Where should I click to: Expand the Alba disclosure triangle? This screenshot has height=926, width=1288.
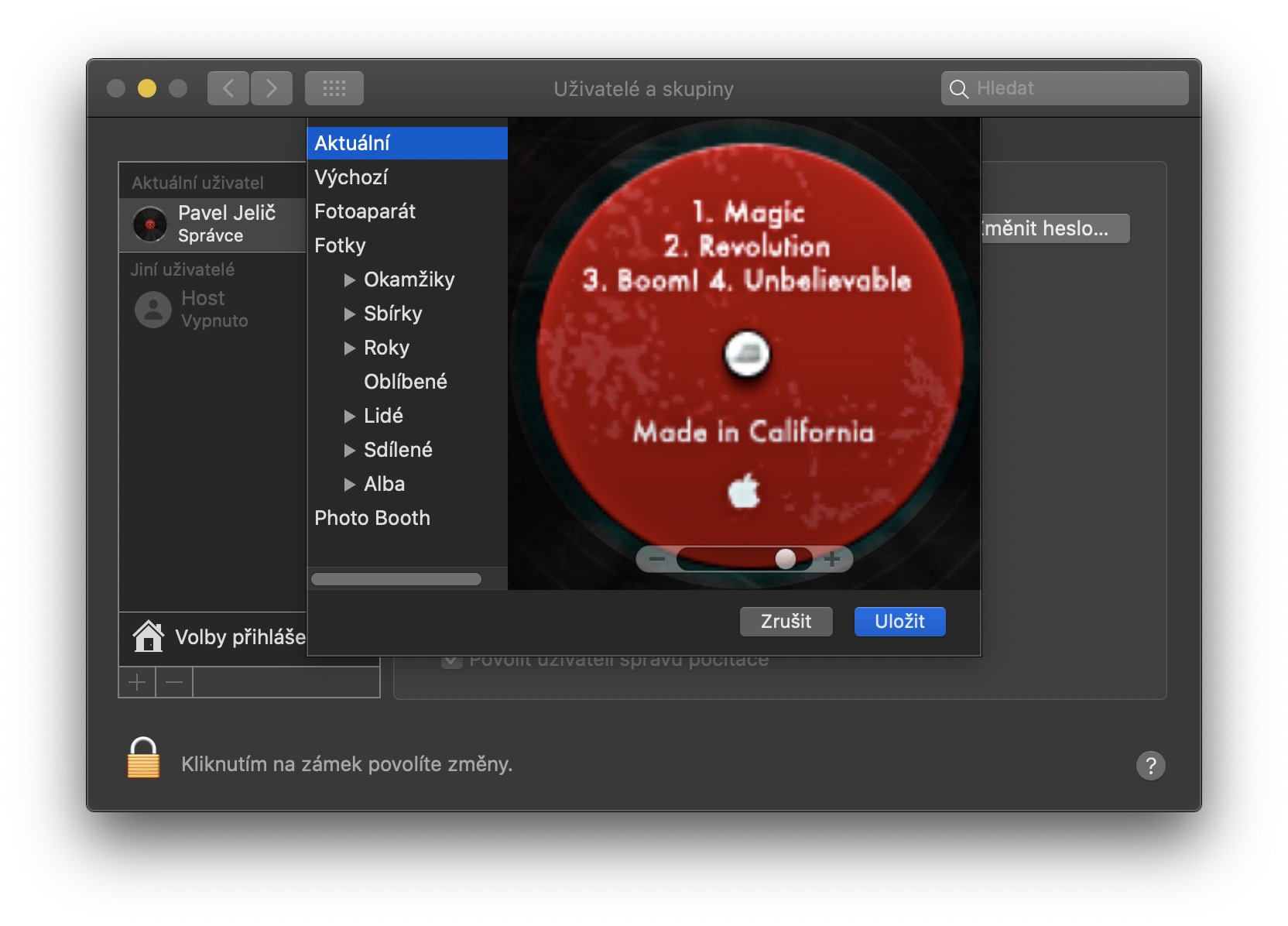(x=350, y=484)
